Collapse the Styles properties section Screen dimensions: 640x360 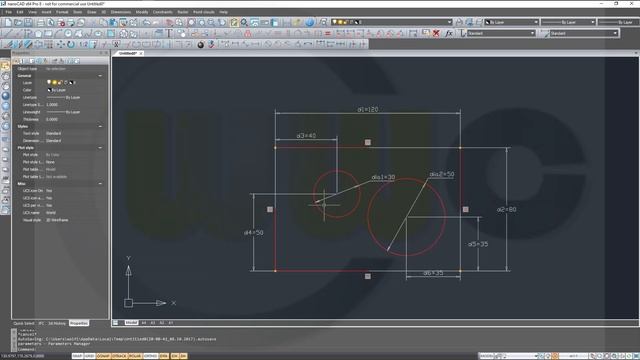(100, 127)
